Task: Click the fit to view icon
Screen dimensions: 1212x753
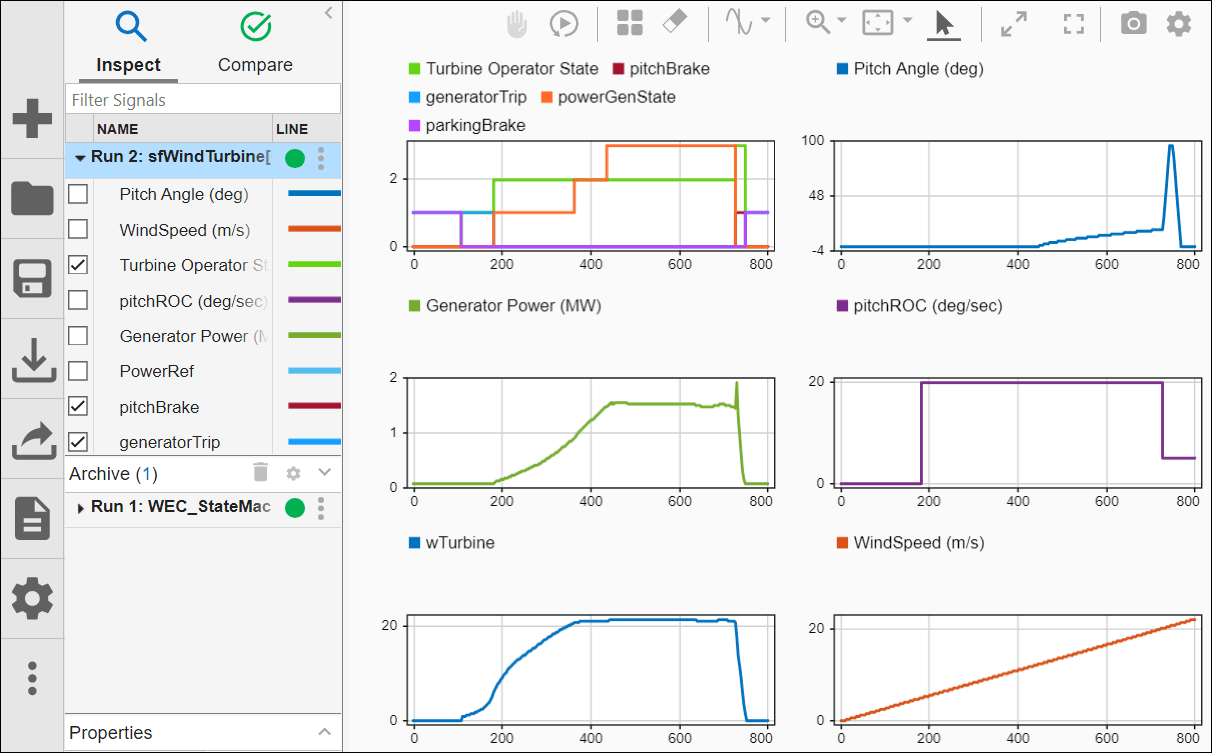Action: pyautogui.click(x=877, y=24)
